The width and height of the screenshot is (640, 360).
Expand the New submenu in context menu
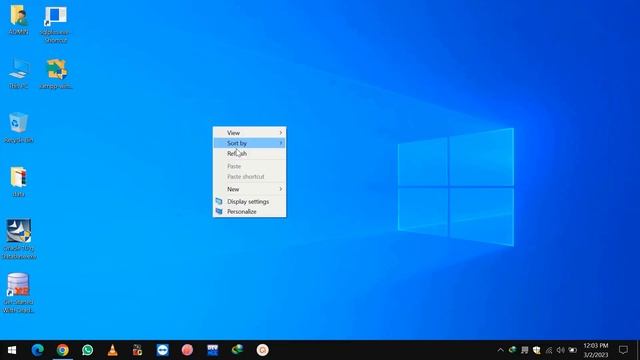click(249, 189)
